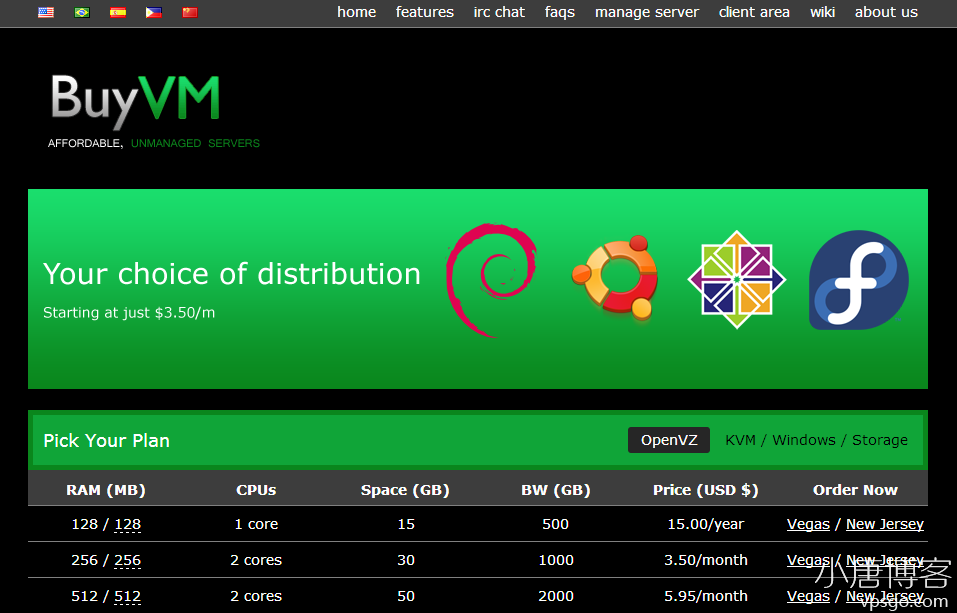Click the Fedora logo in banner

tap(859, 280)
